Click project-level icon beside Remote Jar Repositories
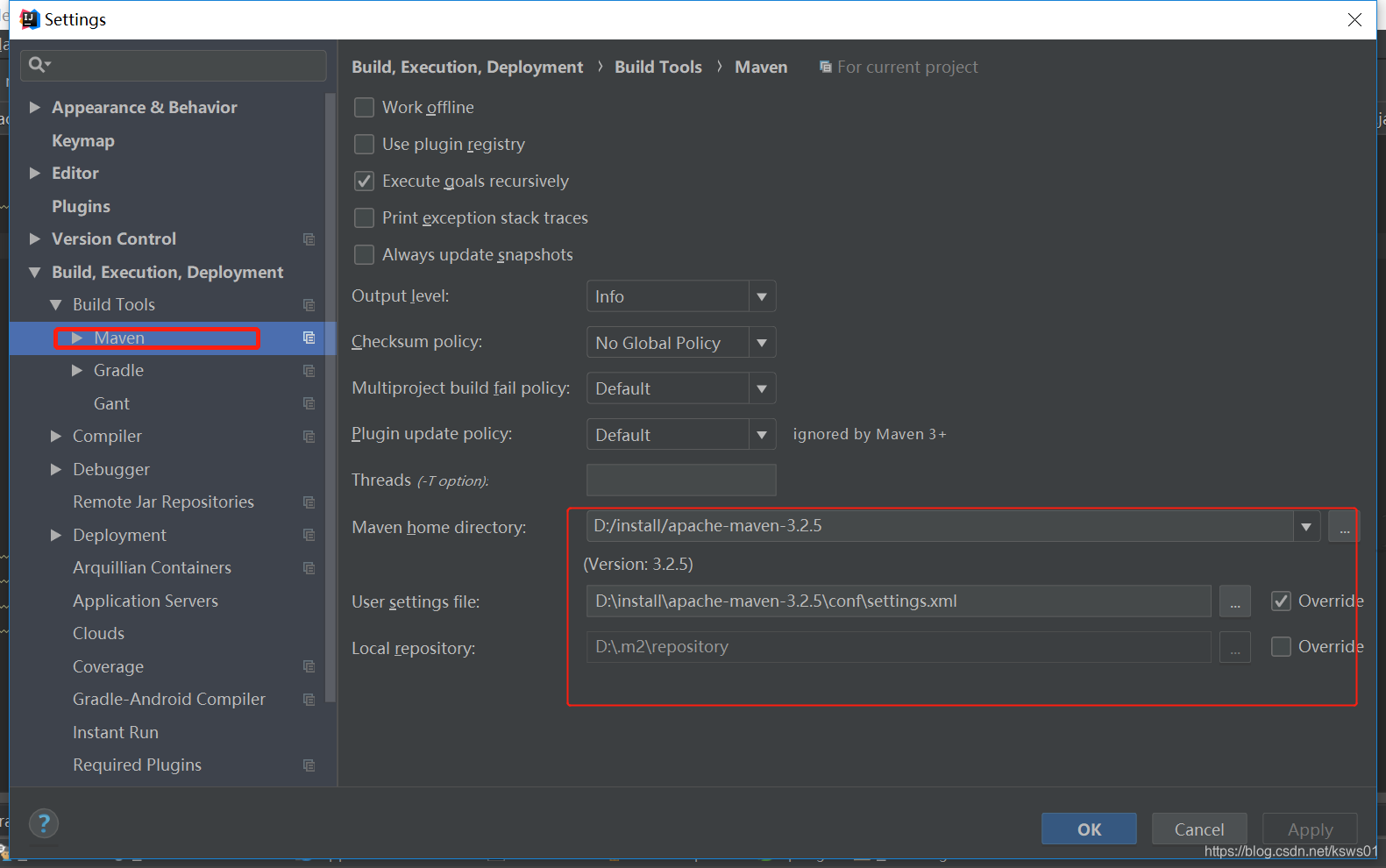1386x868 pixels. coord(309,502)
